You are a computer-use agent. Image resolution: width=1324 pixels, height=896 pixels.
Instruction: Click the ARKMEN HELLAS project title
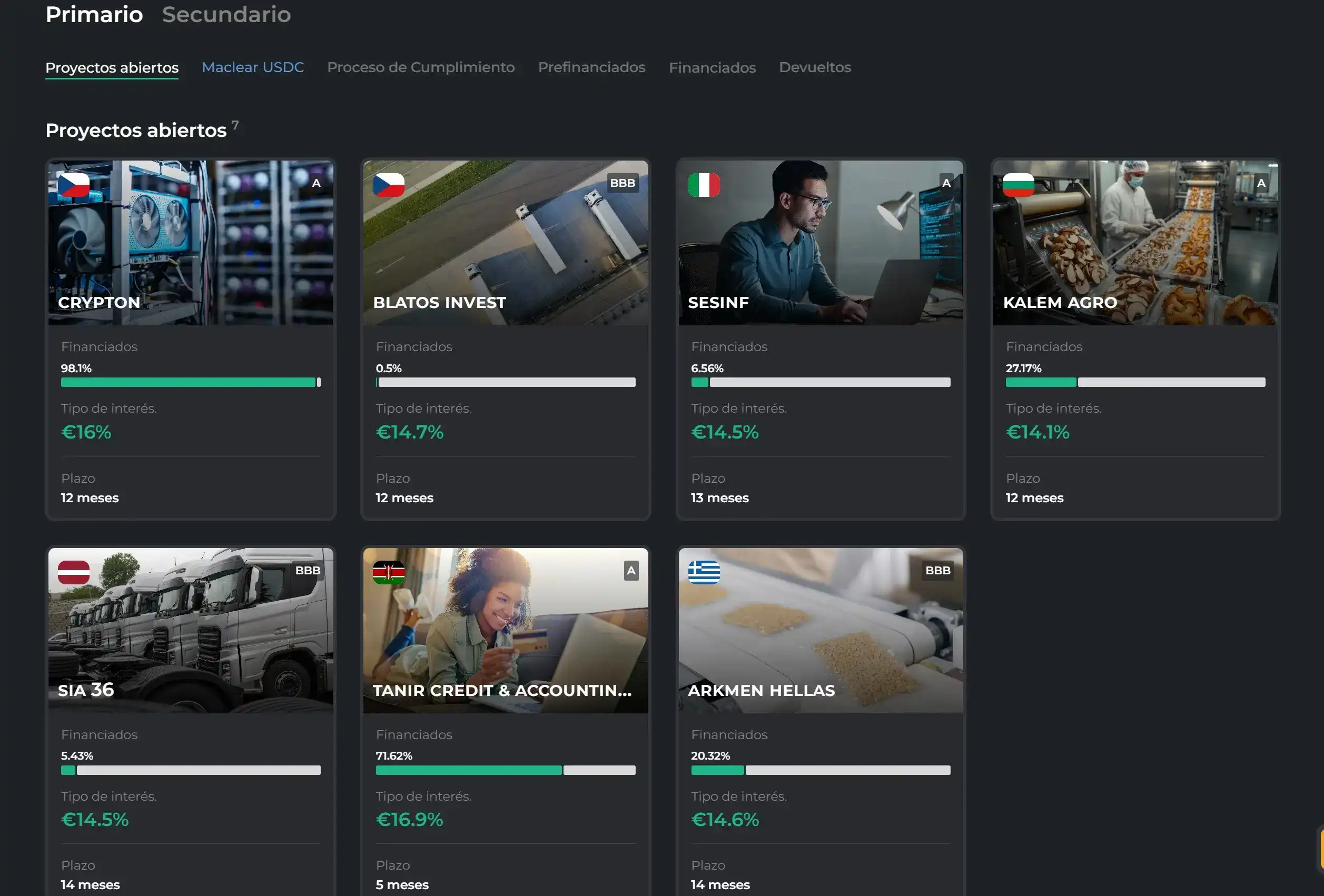[761, 690]
